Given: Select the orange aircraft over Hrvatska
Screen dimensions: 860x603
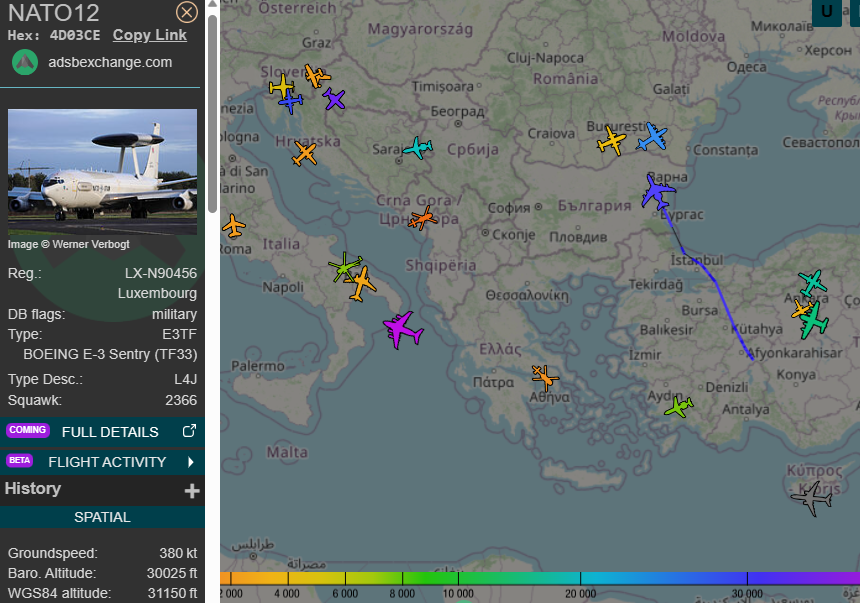Looking at the screenshot, I should click(304, 154).
